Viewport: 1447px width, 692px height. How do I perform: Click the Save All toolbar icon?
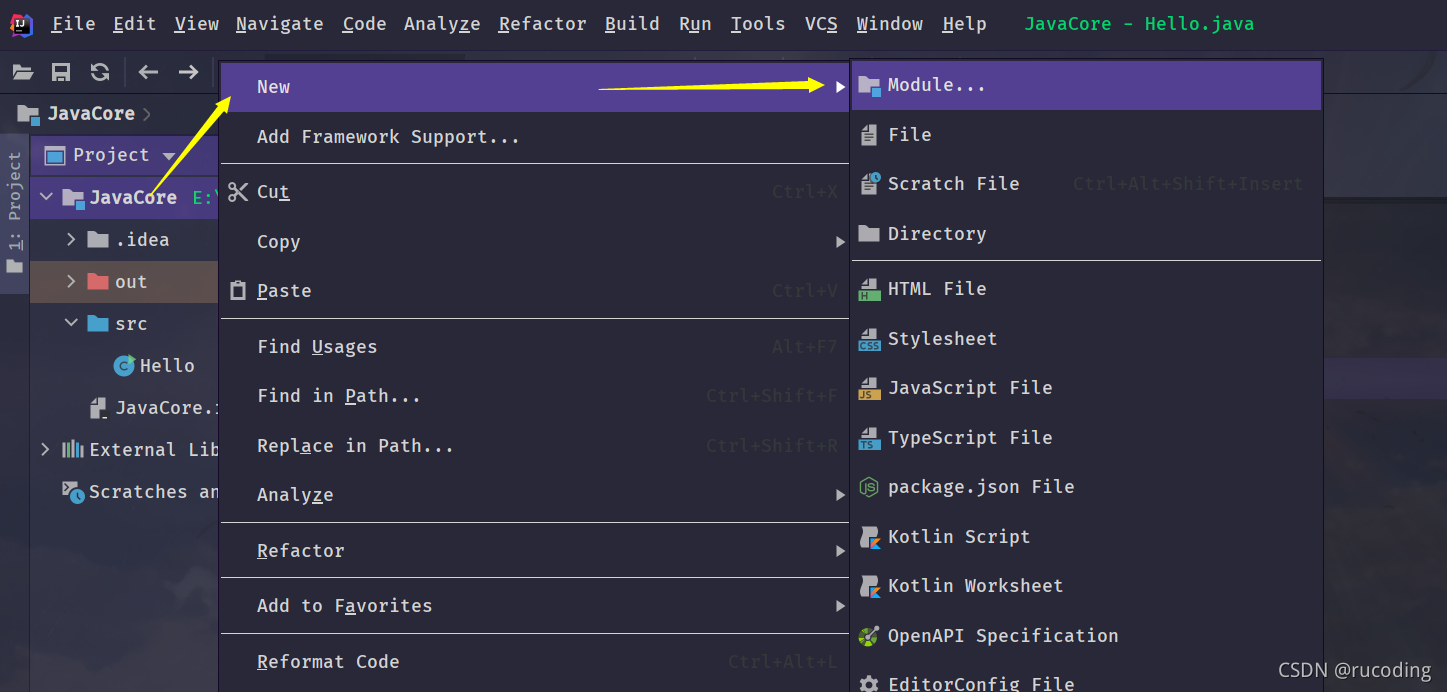(61, 72)
